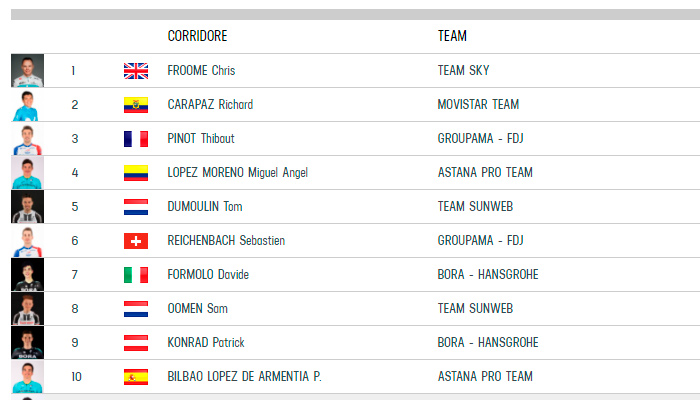Open ASTANA PRO TEAM for Lopez Moreno
The height and width of the screenshot is (400, 700).
tap(485, 173)
